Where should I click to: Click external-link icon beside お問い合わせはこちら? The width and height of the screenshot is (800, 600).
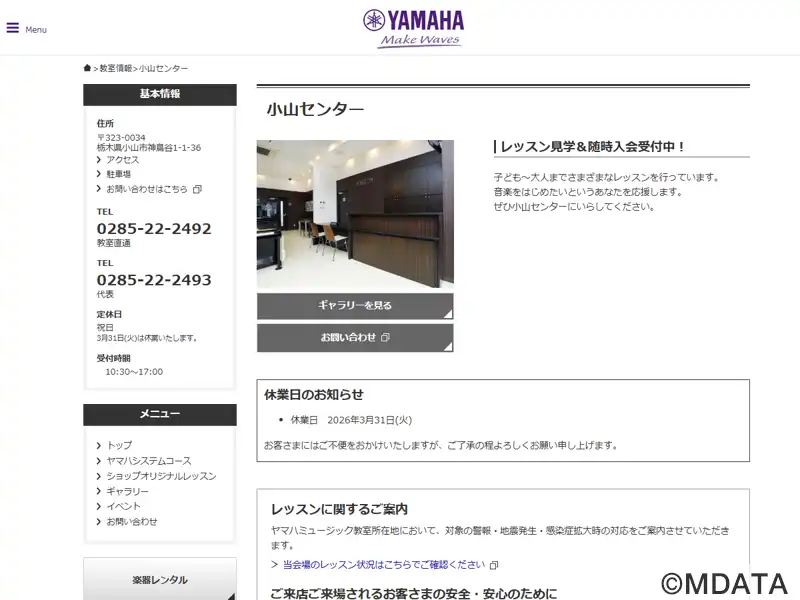click(x=197, y=189)
